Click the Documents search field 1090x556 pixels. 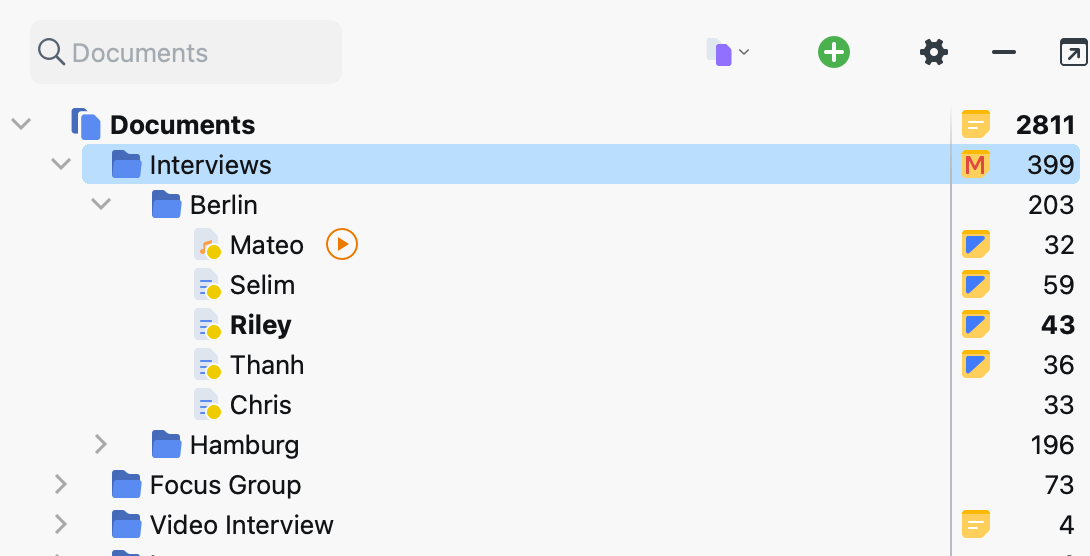tap(186, 52)
